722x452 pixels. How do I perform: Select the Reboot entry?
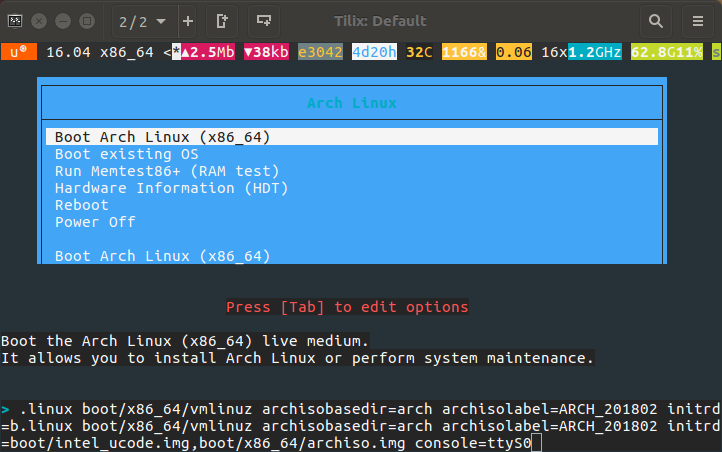(82, 205)
